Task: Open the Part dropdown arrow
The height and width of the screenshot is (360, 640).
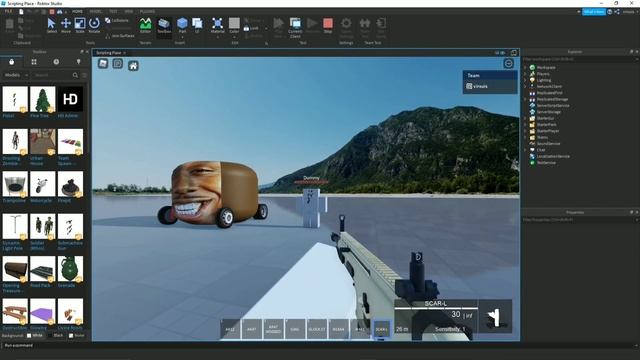Action: coord(182,37)
